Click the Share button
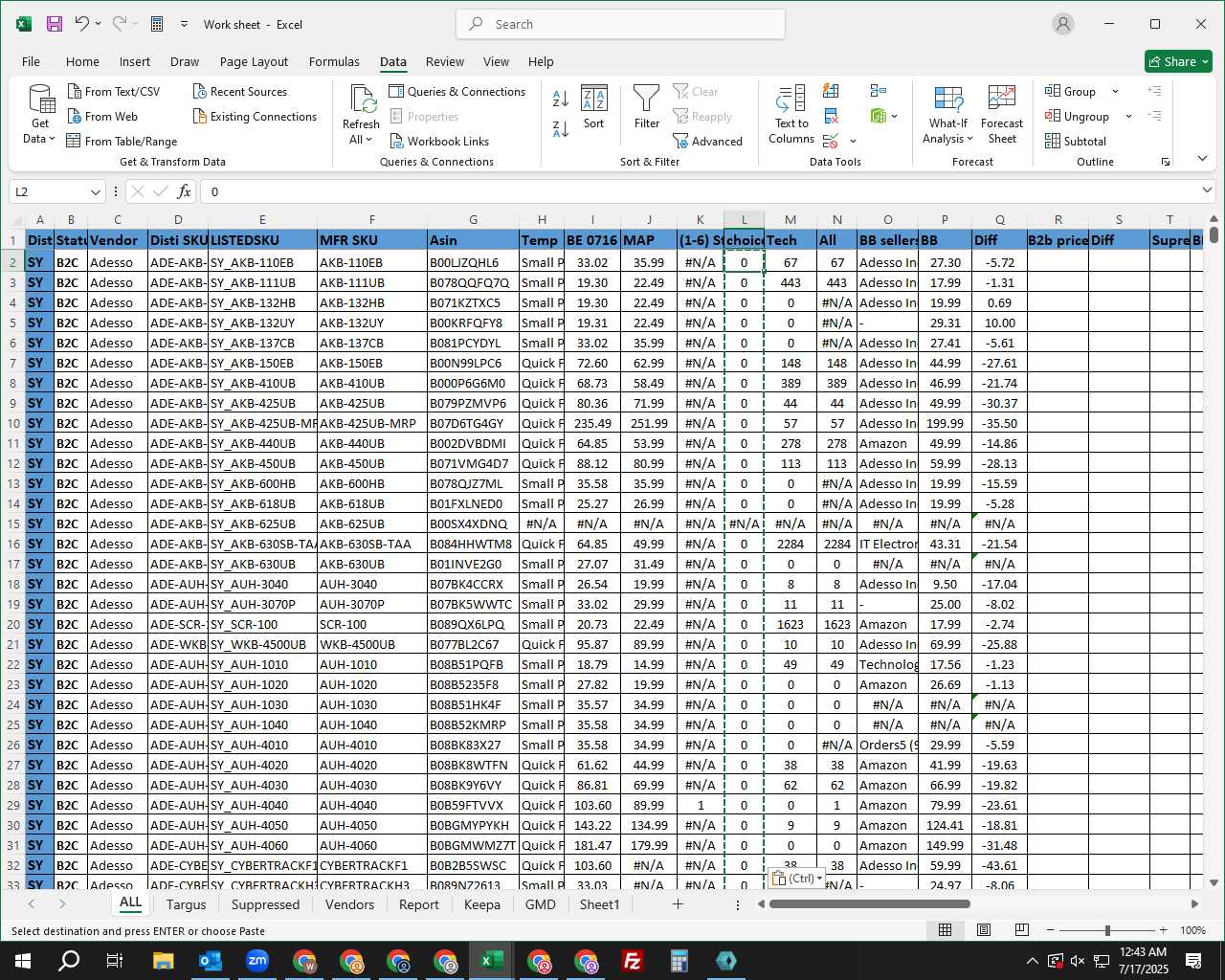Image resolution: width=1225 pixels, height=980 pixels. click(1178, 61)
